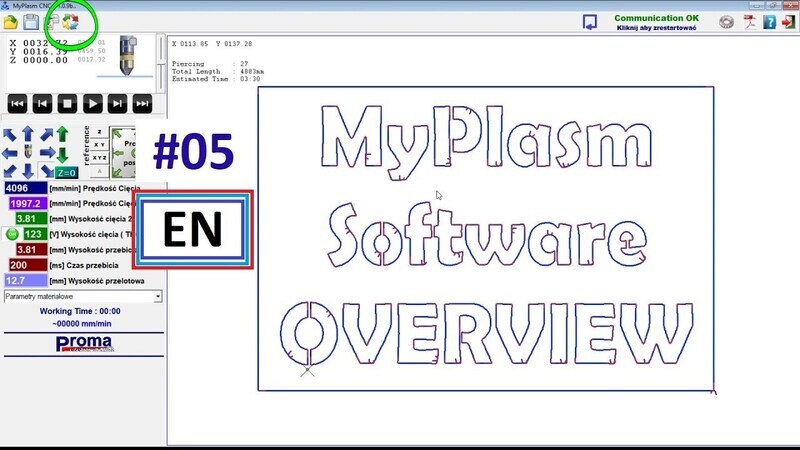Start cutting with the play button
Viewport: 800px width, 450px height.
[92, 104]
